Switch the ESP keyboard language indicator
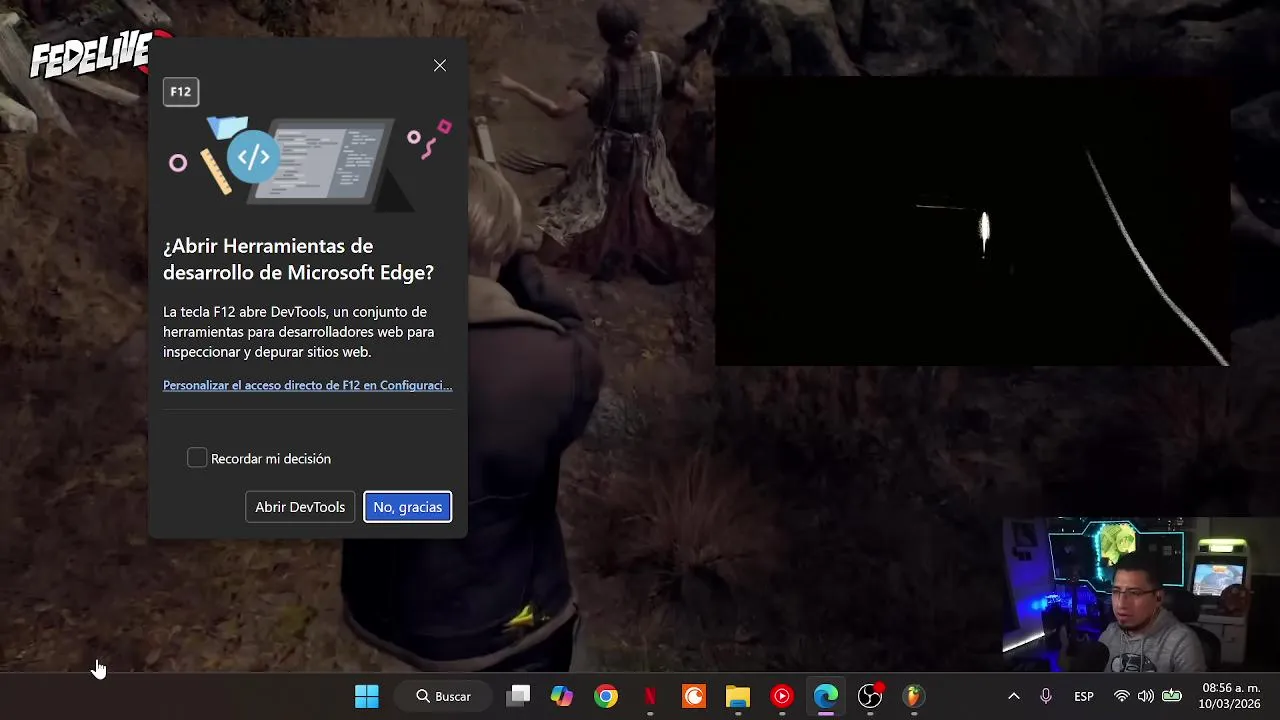Screen dimensions: 1280x720 1084,696
